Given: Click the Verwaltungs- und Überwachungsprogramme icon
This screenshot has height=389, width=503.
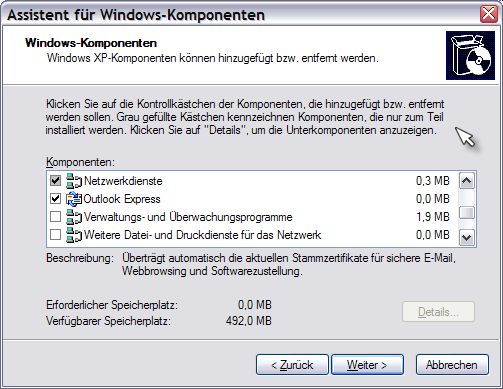Looking at the screenshot, I should tap(74, 217).
